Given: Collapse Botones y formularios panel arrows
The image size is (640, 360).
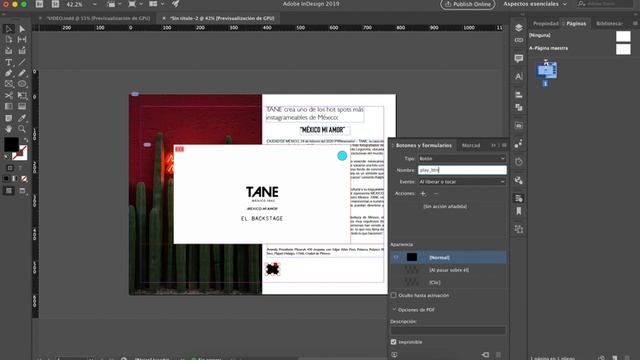Looking at the screenshot, I should click(493, 145).
